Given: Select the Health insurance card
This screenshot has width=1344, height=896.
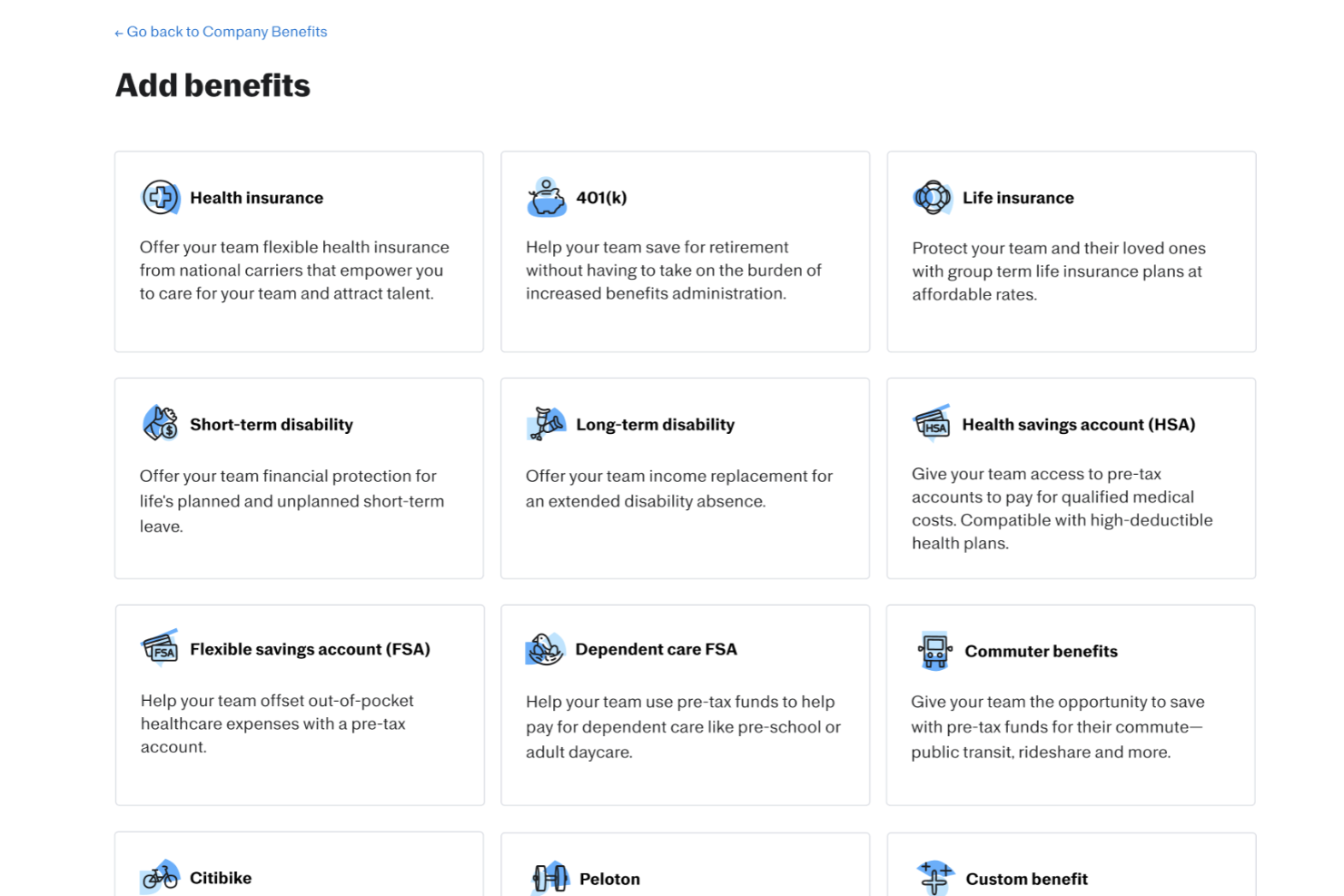Looking at the screenshot, I should [x=299, y=251].
